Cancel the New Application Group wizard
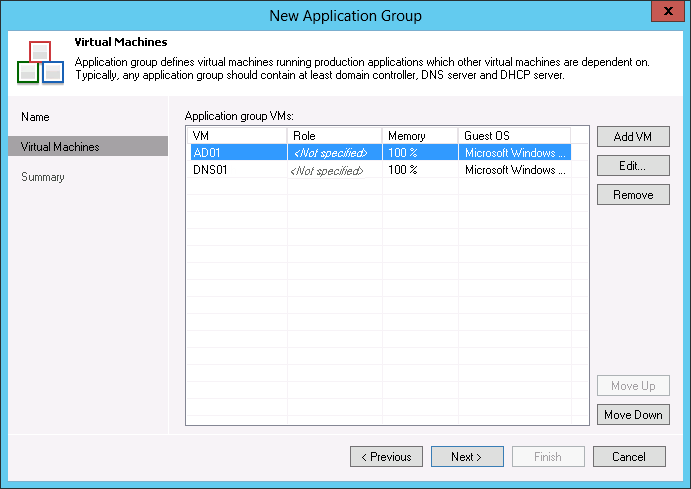Screen dimensions: 691x489 pyautogui.click(x=629, y=457)
